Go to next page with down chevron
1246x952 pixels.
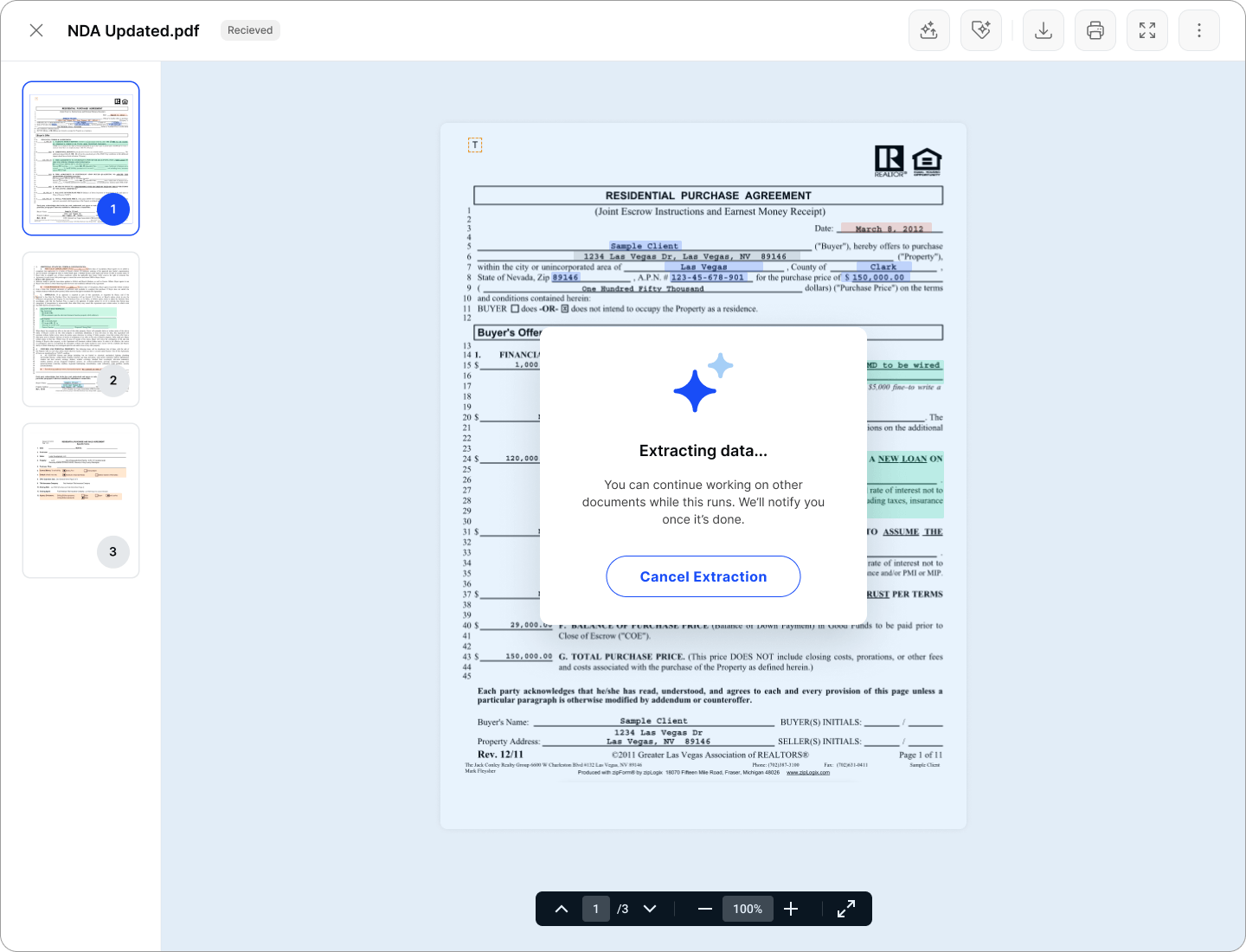[x=650, y=909]
